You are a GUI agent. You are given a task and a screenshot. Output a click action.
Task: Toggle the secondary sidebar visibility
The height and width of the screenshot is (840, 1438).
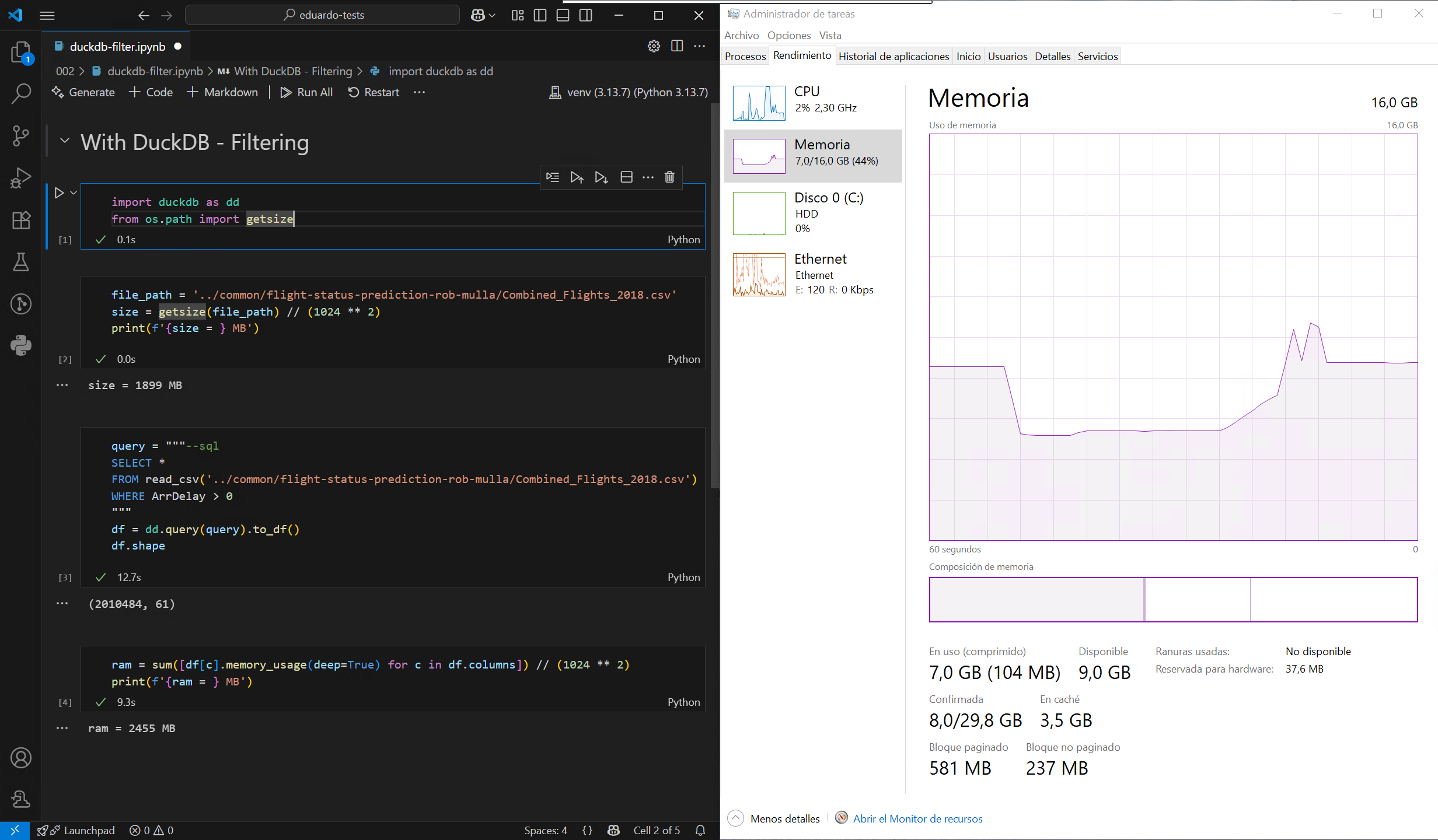click(x=585, y=15)
